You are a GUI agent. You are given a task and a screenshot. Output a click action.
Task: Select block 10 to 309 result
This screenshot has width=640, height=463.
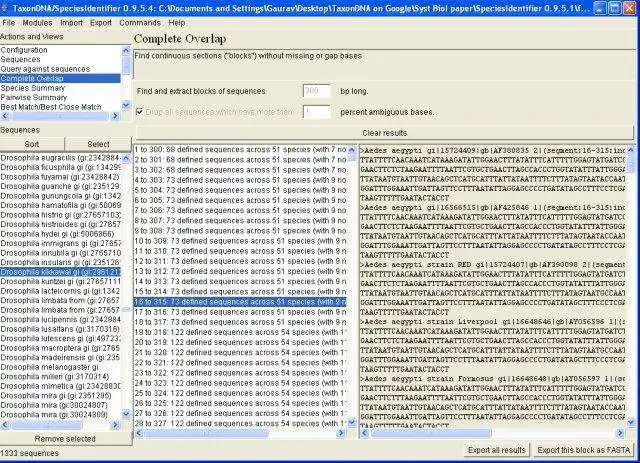point(240,241)
